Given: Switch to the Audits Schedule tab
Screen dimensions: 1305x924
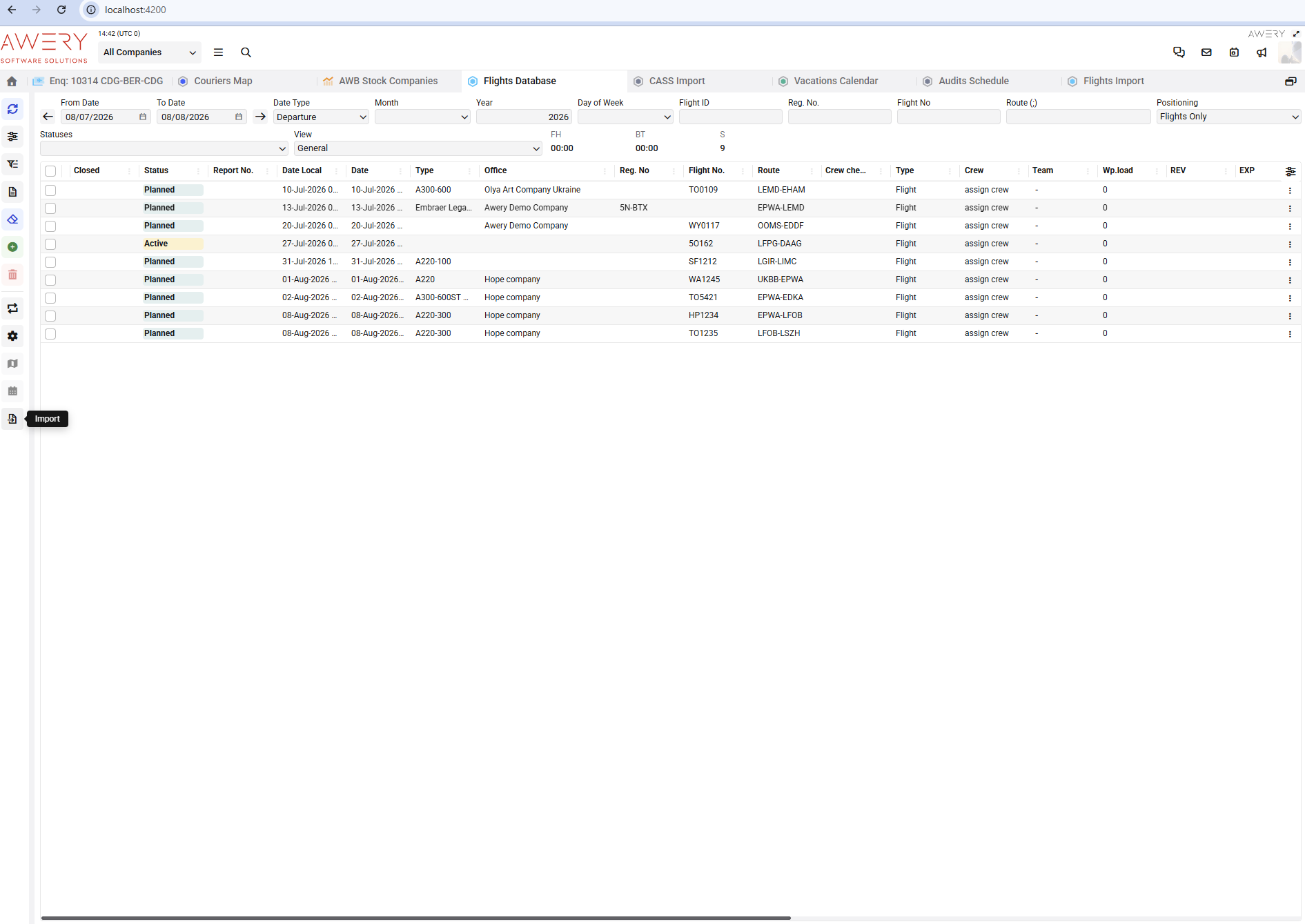Looking at the screenshot, I should (x=973, y=81).
